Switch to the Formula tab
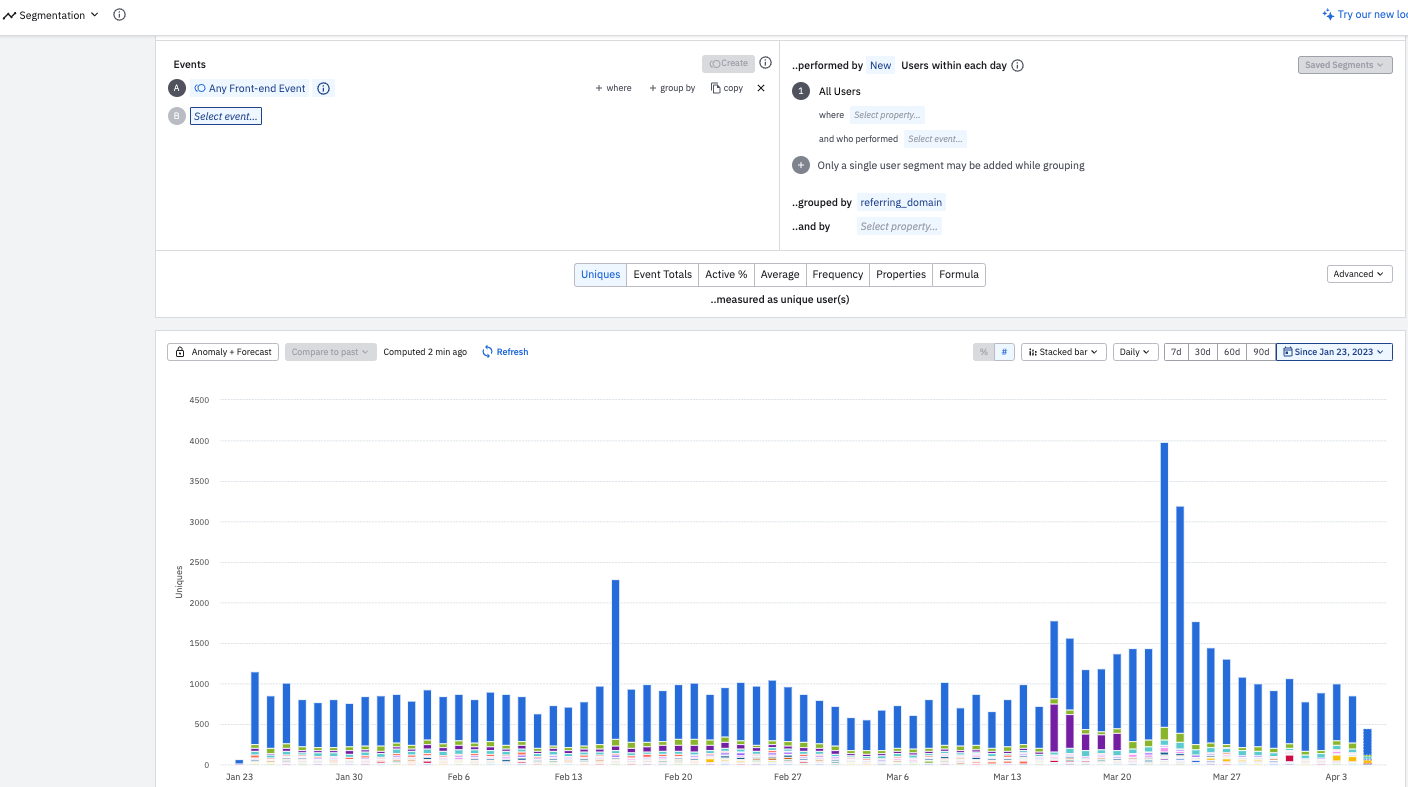 coord(959,274)
